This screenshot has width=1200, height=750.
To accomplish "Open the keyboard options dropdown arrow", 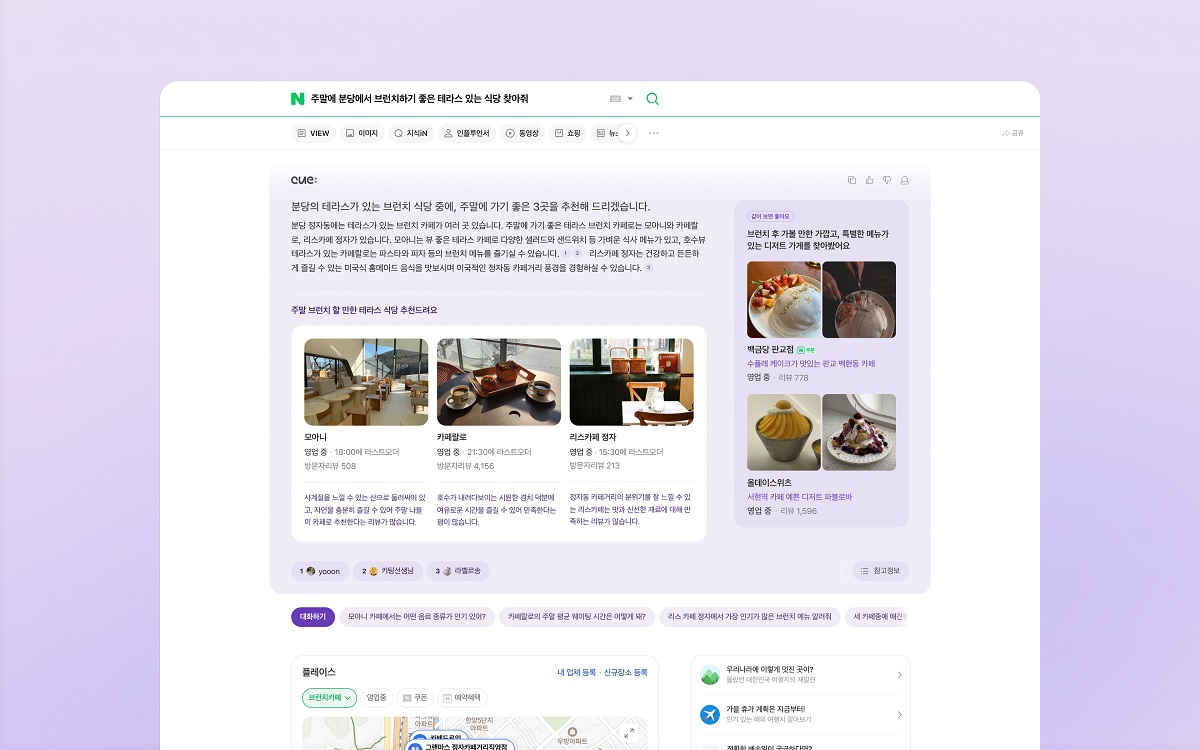I will pyautogui.click(x=630, y=99).
